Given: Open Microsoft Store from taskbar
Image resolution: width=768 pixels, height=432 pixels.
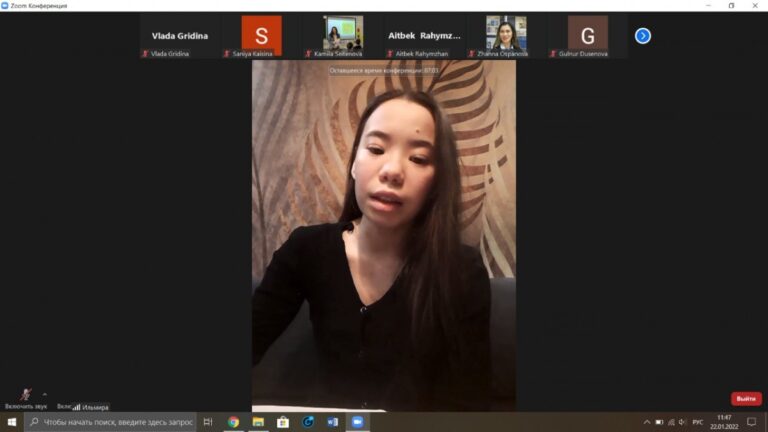Looking at the screenshot, I should coord(283,422).
